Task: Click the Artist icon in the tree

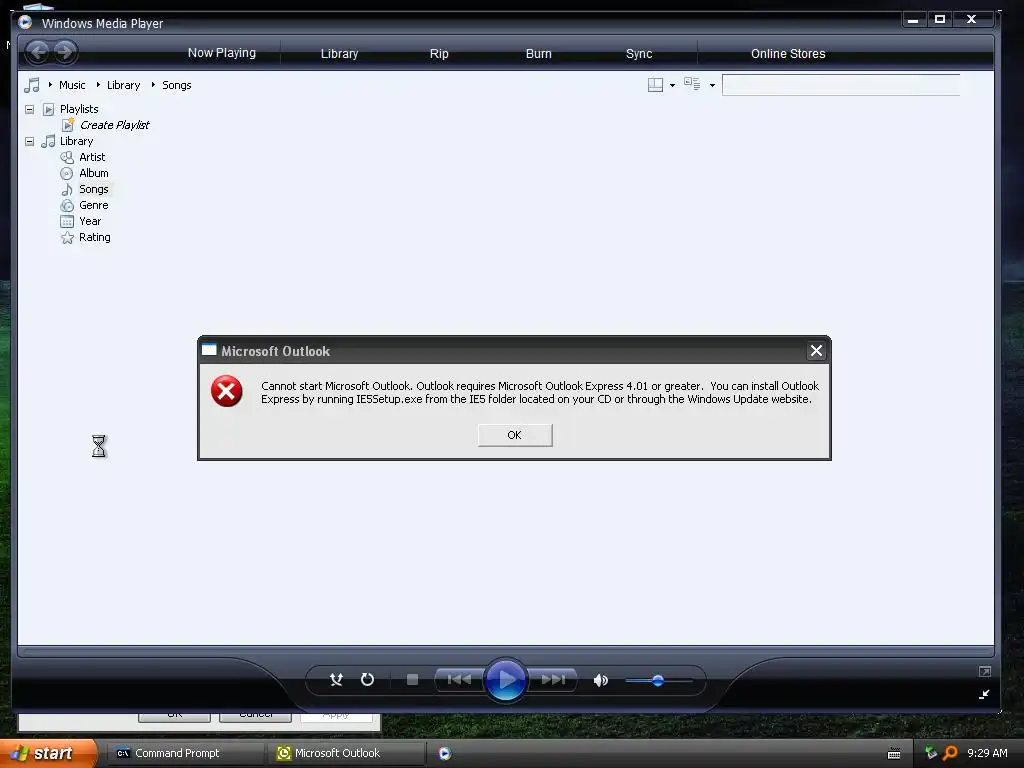Action: (67, 157)
